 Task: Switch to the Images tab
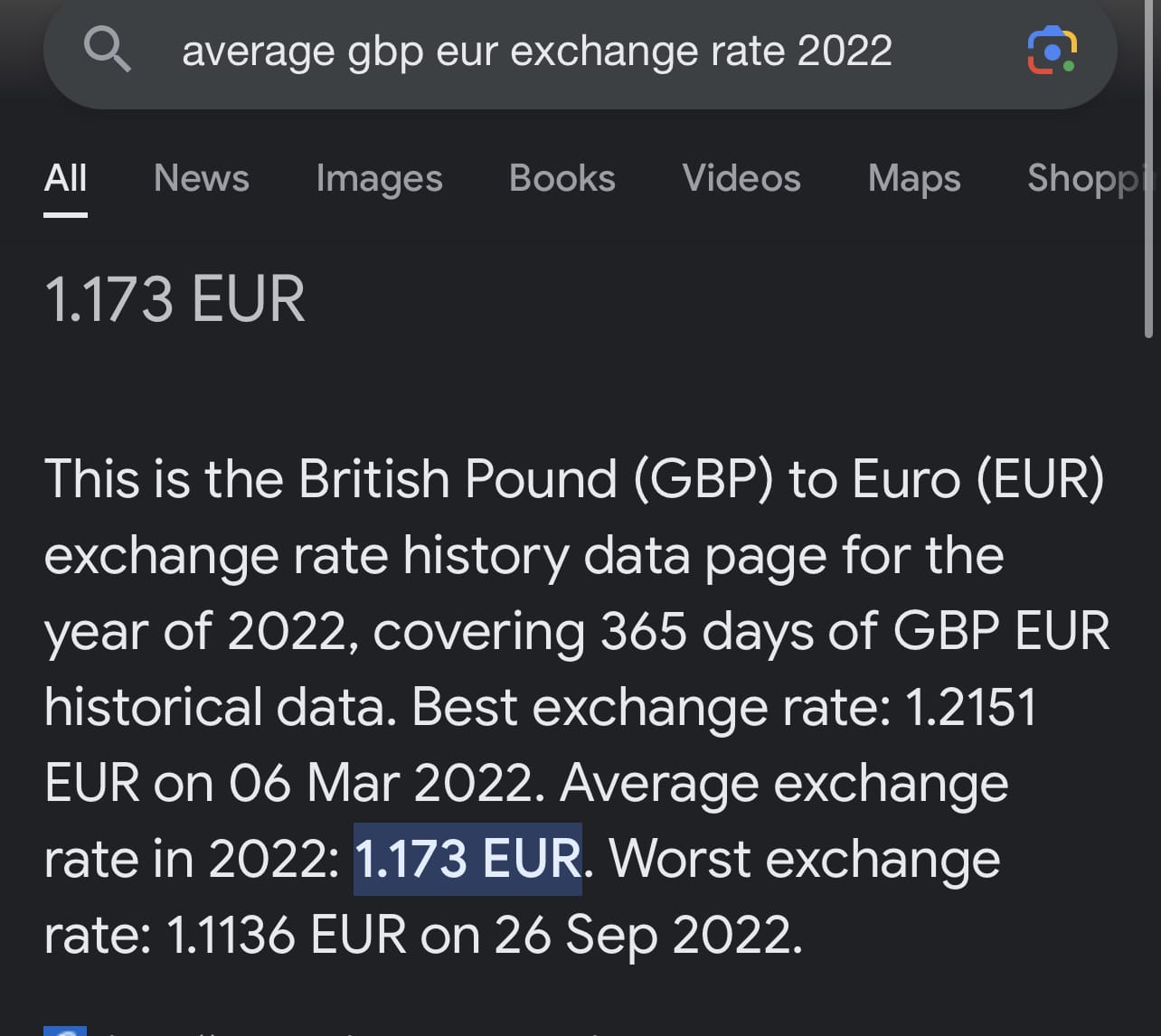pyautogui.click(x=380, y=178)
